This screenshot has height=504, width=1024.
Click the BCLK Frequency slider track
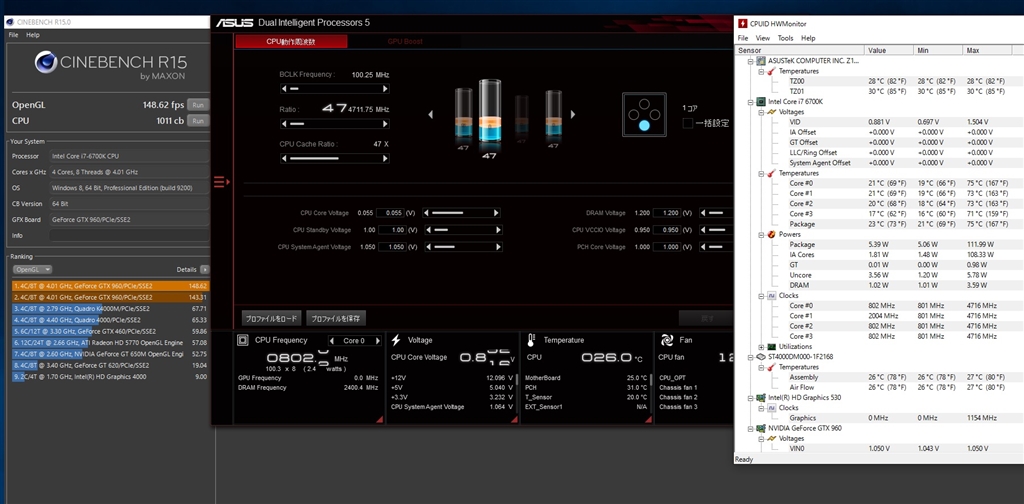coord(334,88)
